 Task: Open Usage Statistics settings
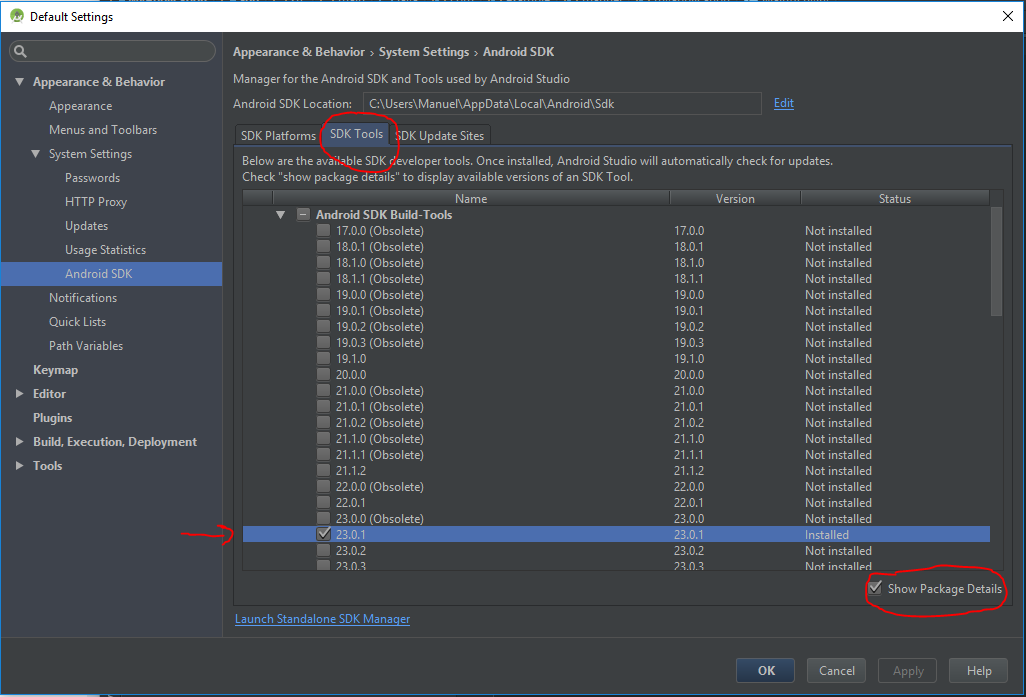point(105,249)
